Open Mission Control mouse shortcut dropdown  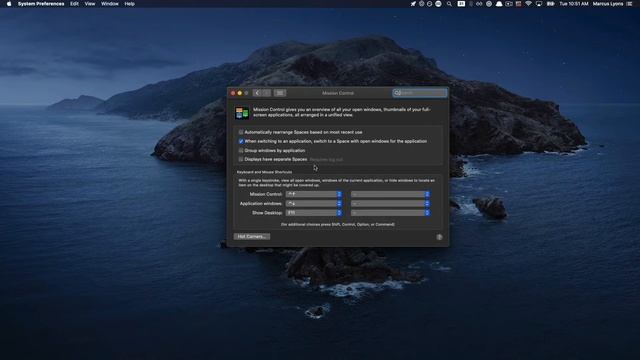(390, 194)
